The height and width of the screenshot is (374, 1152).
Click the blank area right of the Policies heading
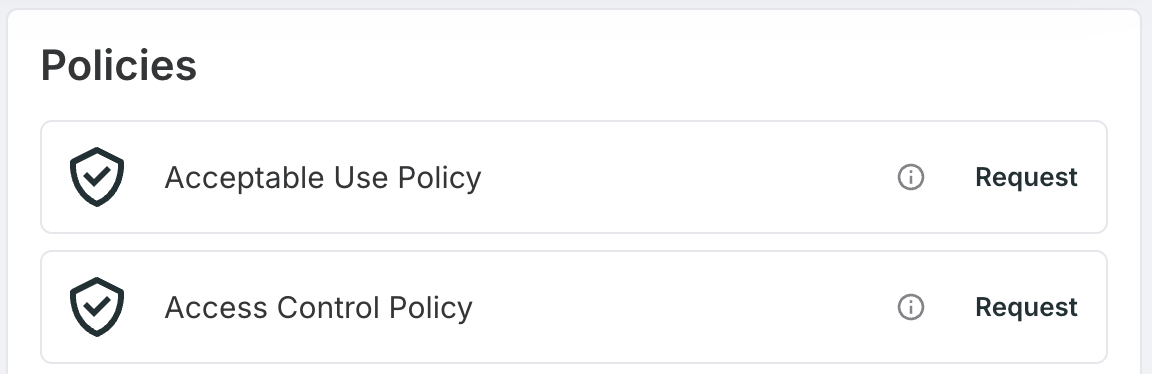tap(661, 65)
